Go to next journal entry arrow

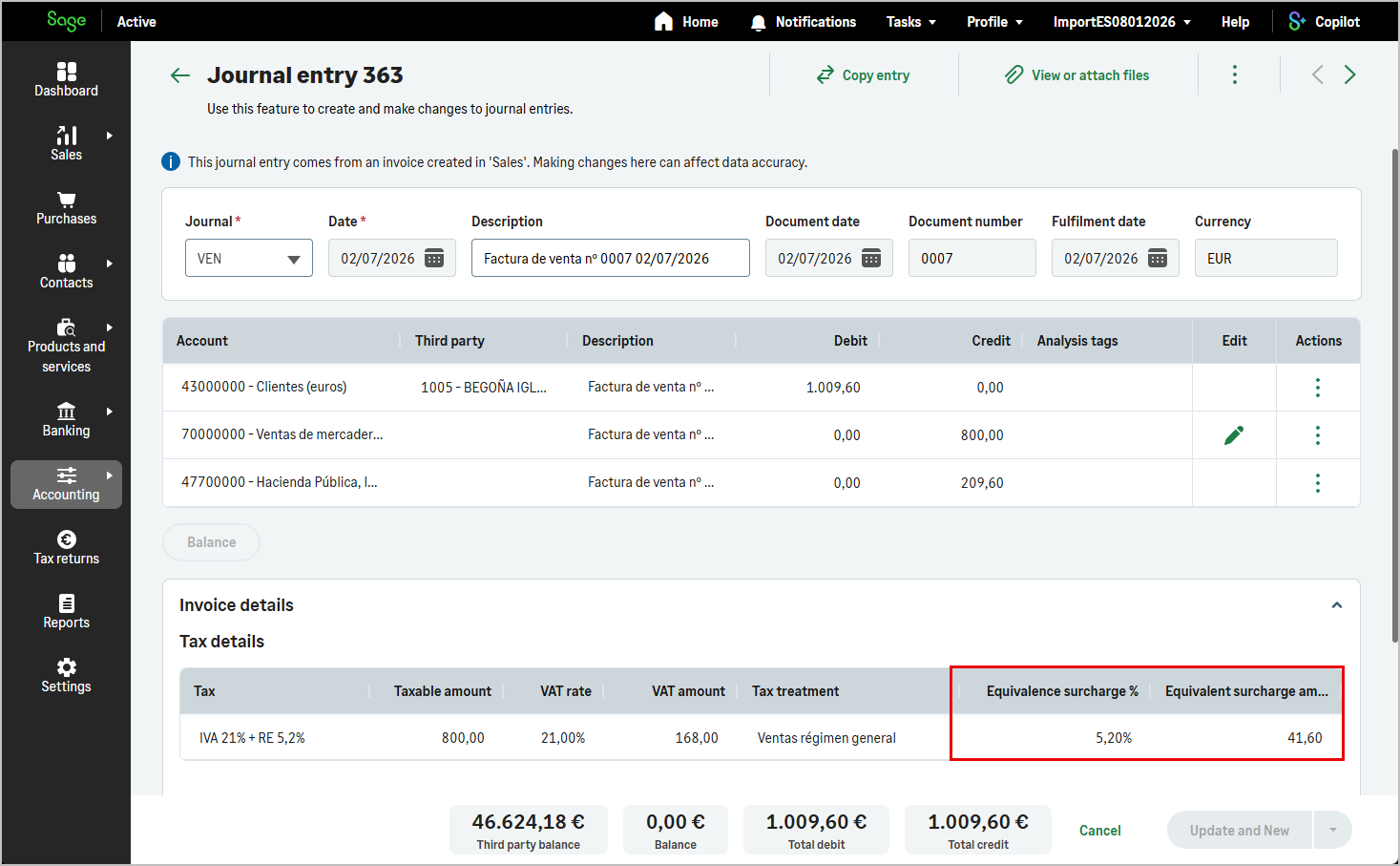(x=1349, y=75)
